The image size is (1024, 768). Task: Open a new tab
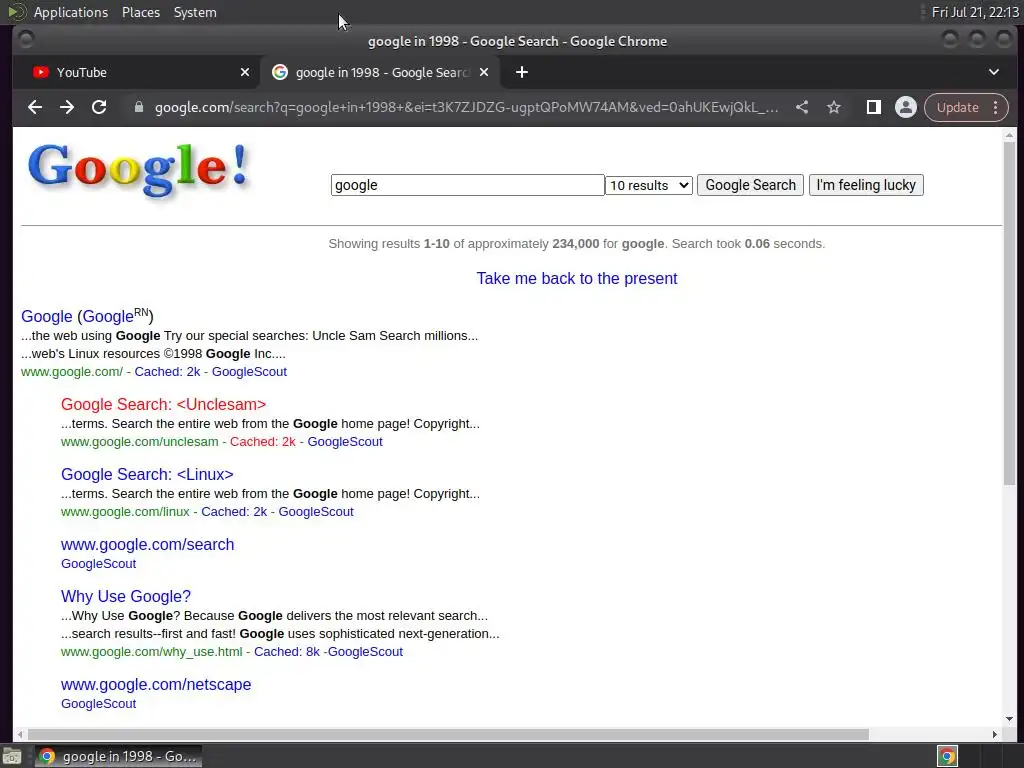click(521, 72)
